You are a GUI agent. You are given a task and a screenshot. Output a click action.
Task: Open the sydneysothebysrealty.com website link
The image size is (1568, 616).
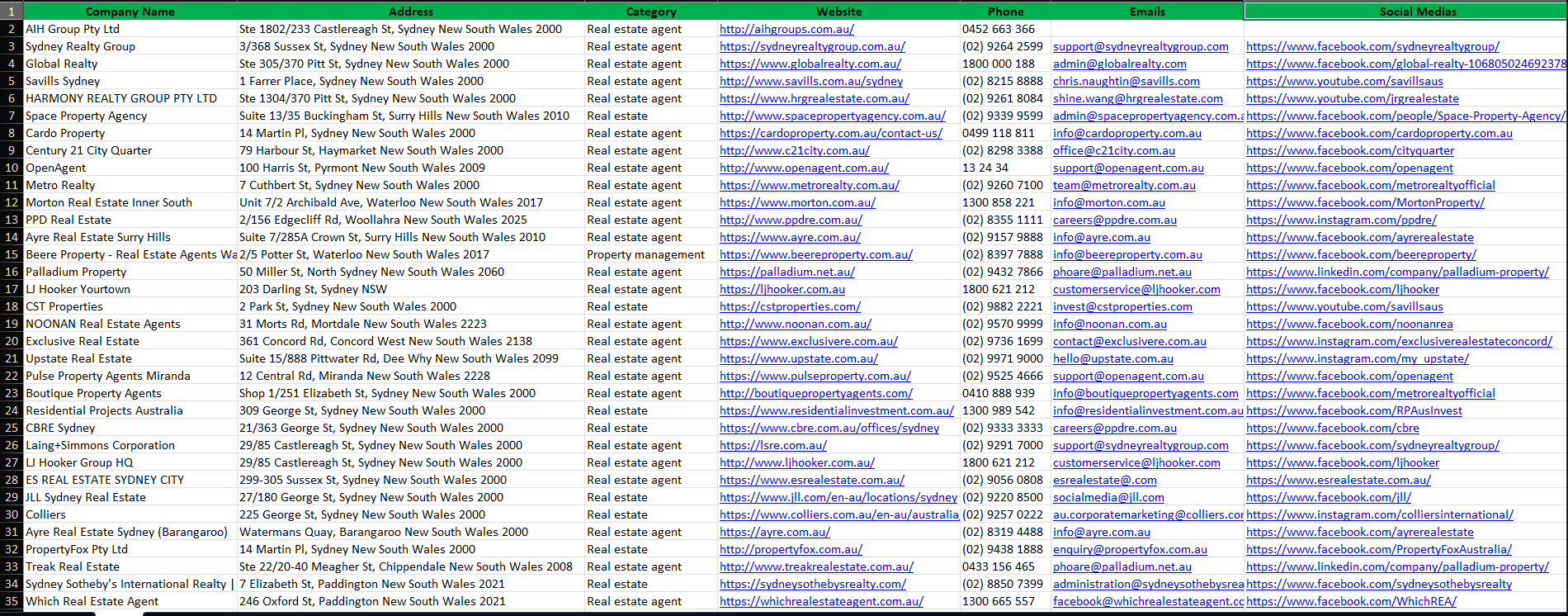[813, 584]
